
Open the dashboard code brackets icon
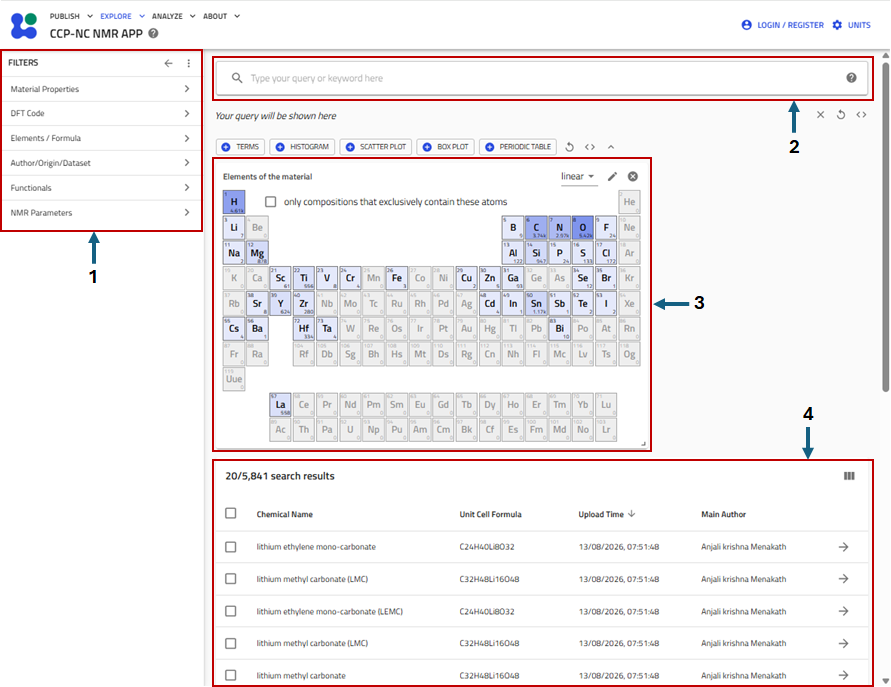pyautogui.click(x=590, y=147)
